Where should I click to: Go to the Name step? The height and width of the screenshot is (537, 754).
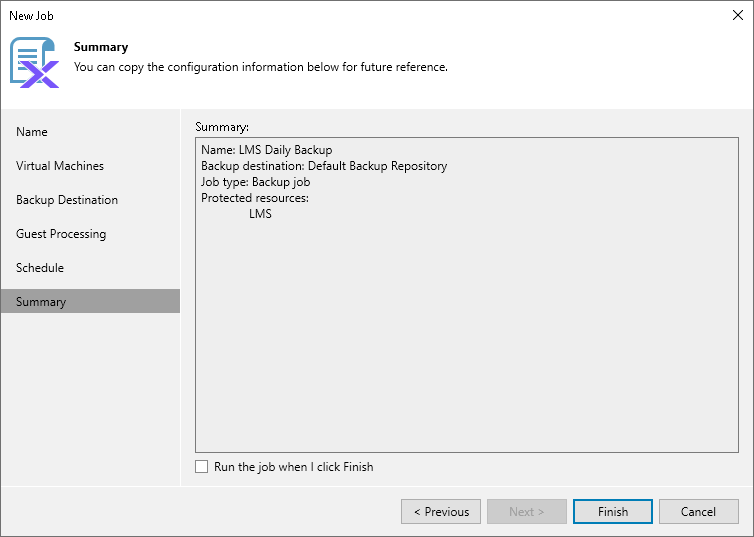32,132
